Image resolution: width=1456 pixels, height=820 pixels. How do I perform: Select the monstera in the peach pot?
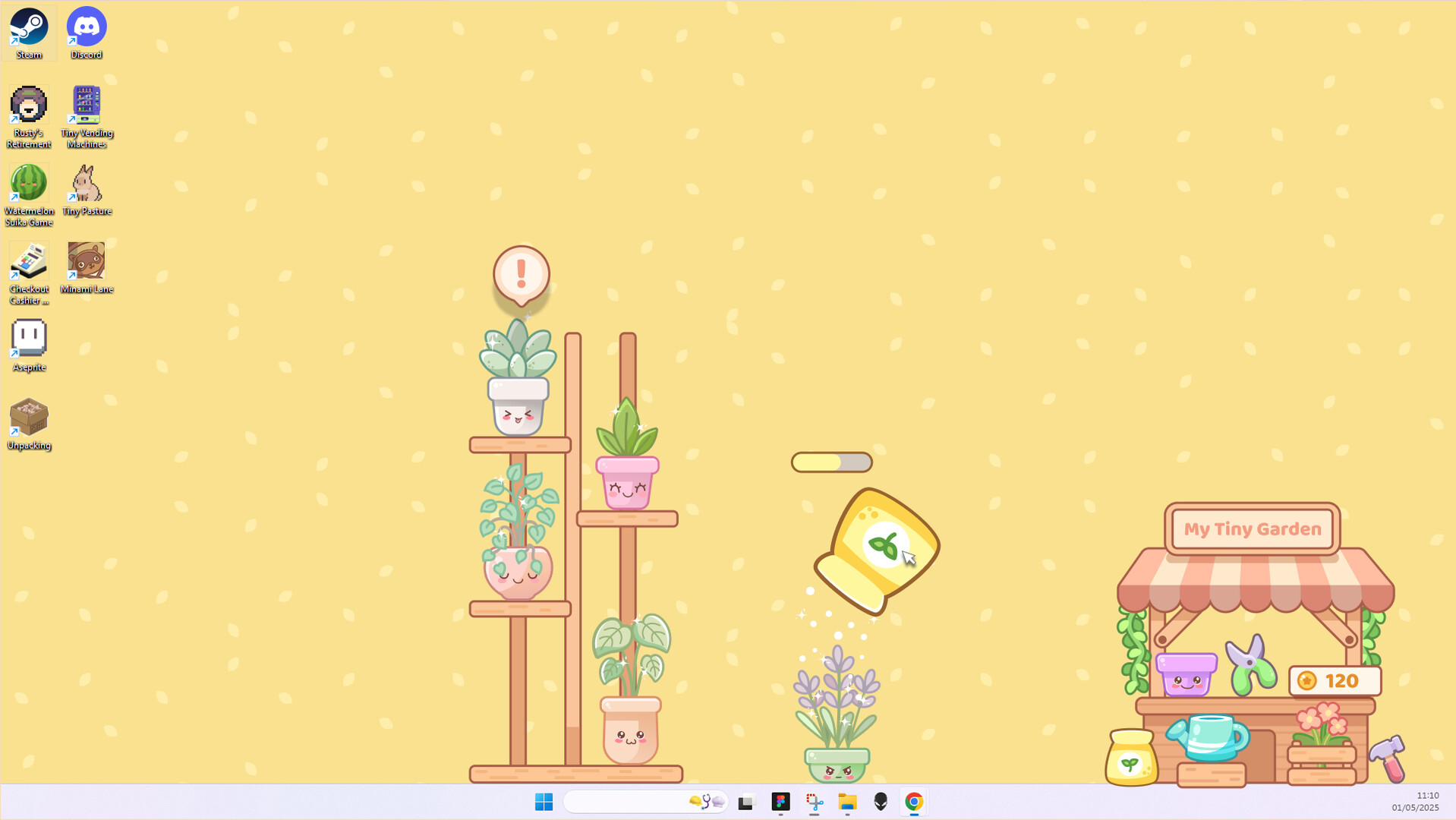click(x=631, y=689)
